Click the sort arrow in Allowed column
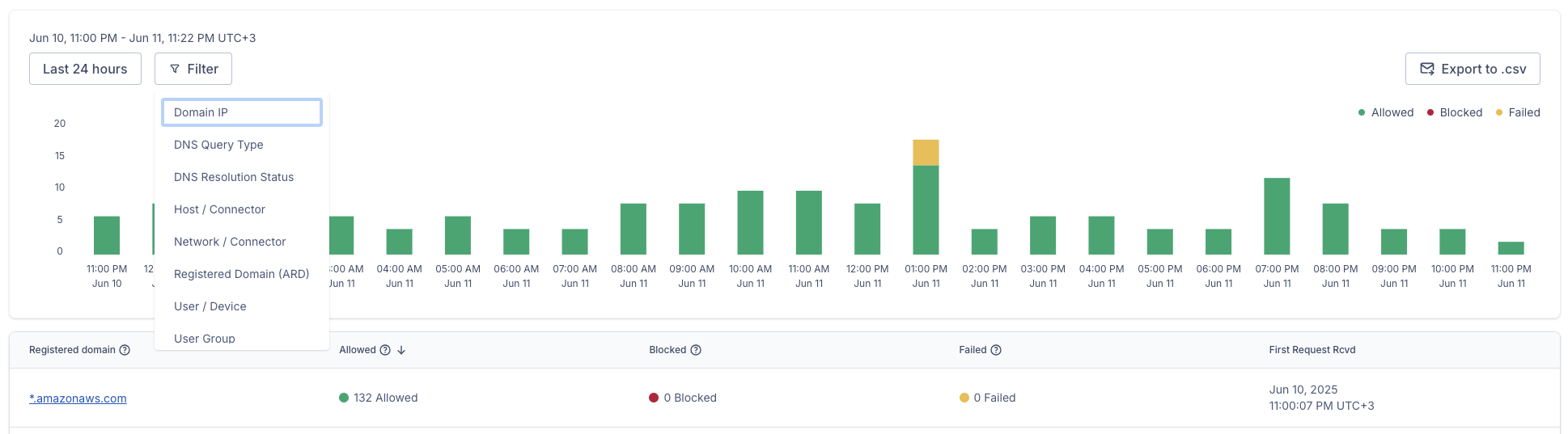This screenshot has height=434, width=1568. (401, 350)
